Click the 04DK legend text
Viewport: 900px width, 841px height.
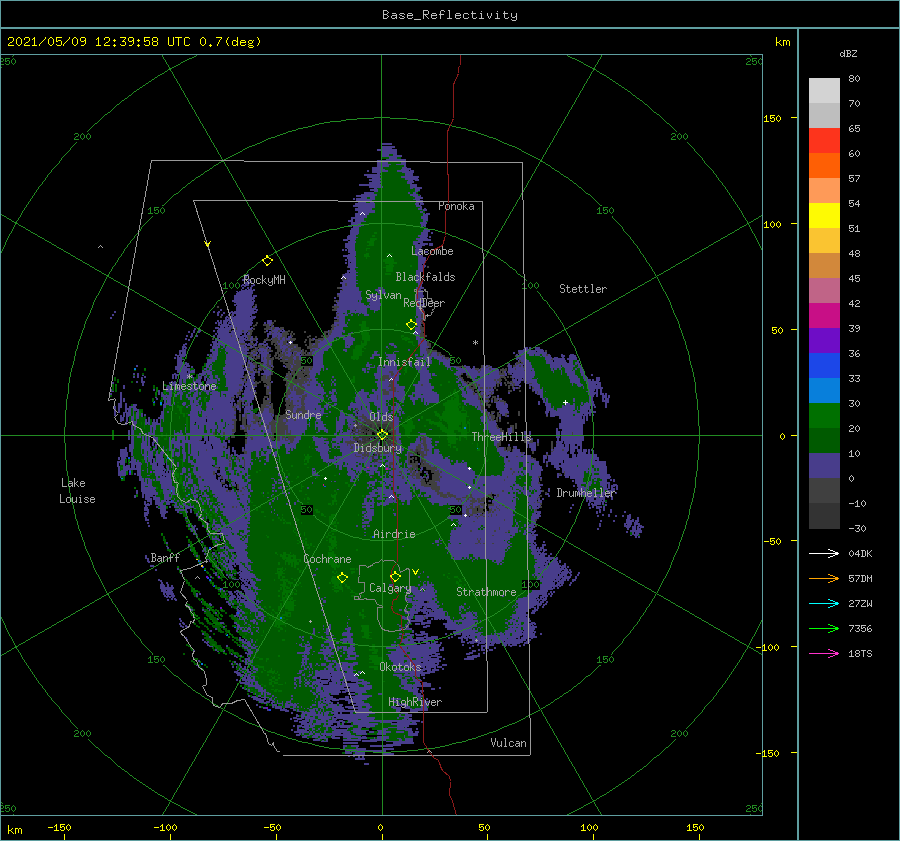click(860, 553)
